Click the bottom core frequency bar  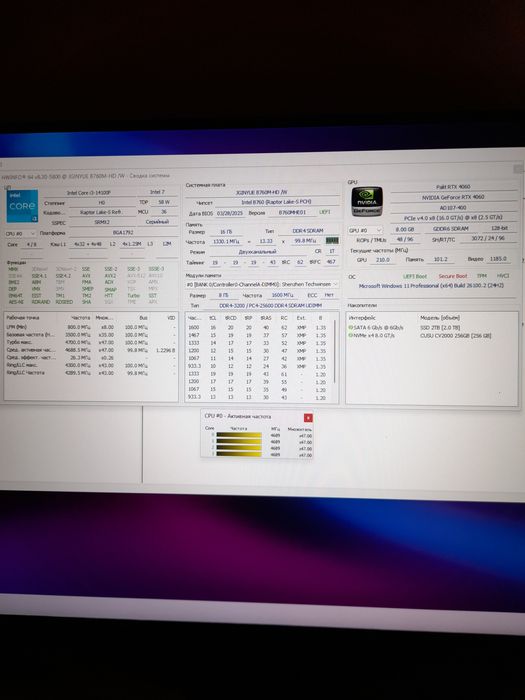(x=239, y=454)
